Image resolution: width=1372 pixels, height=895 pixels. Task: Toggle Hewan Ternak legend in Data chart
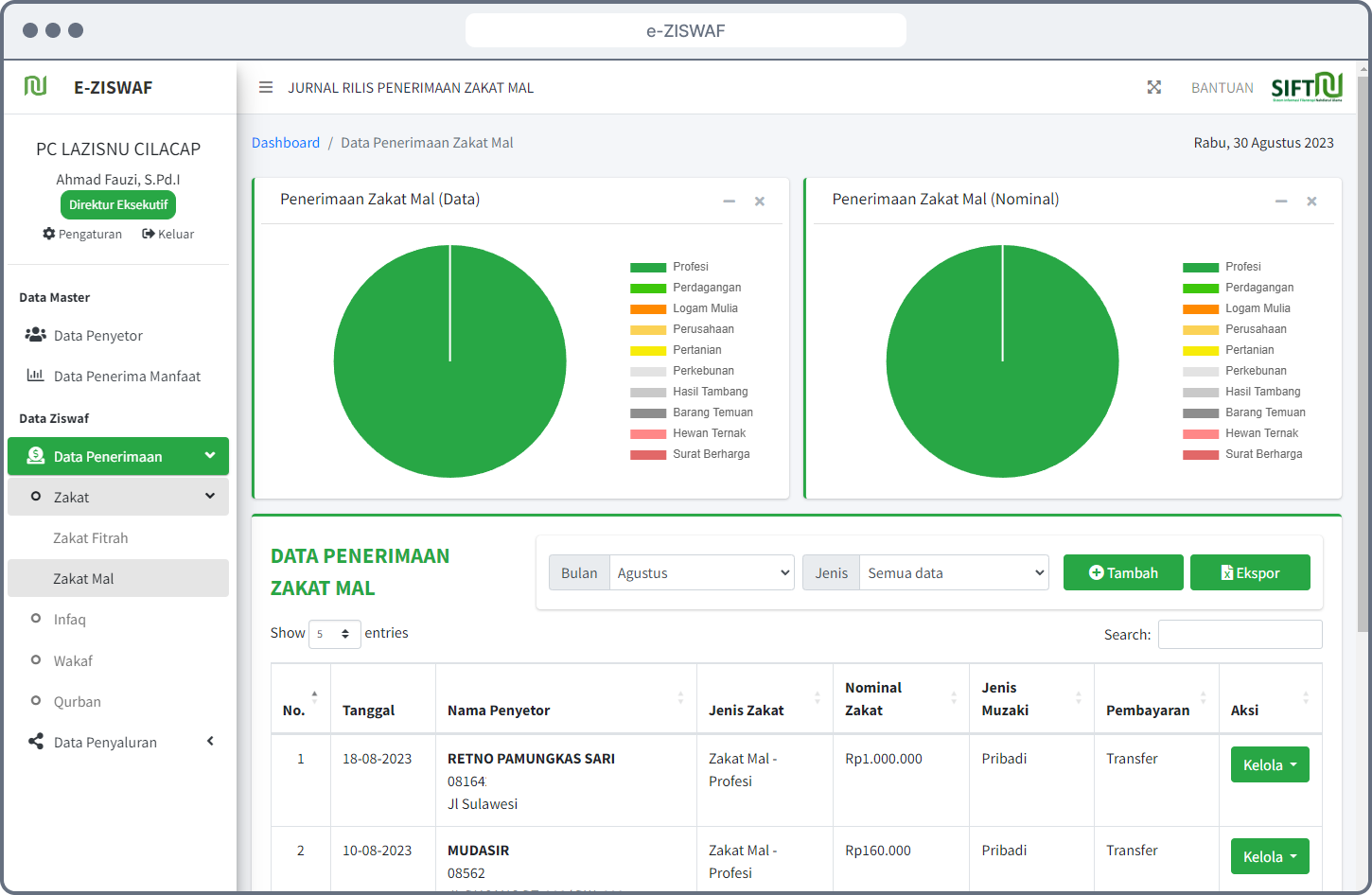tap(709, 433)
